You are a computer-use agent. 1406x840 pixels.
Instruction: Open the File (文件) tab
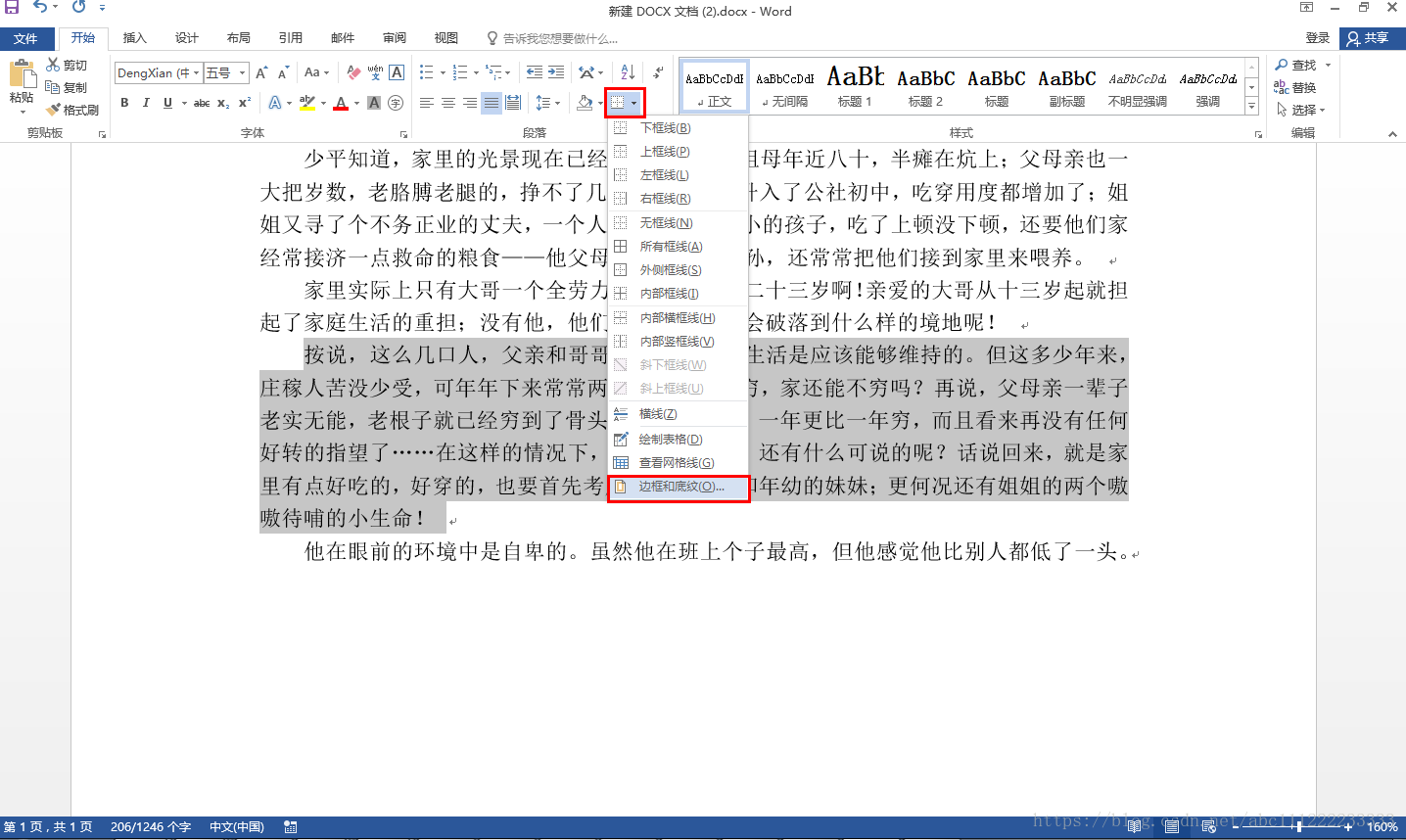(26, 38)
